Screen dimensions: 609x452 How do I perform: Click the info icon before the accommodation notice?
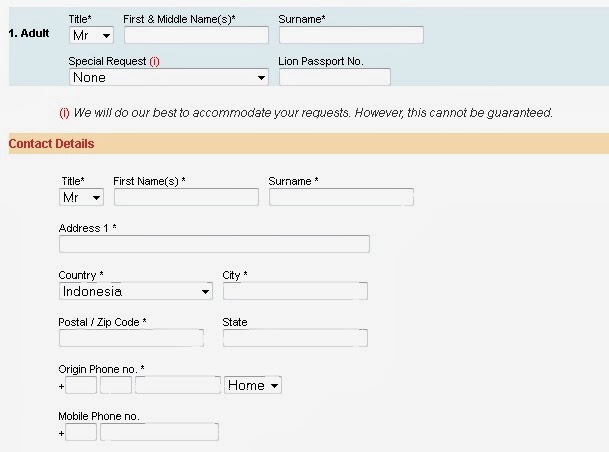pos(64,113)
